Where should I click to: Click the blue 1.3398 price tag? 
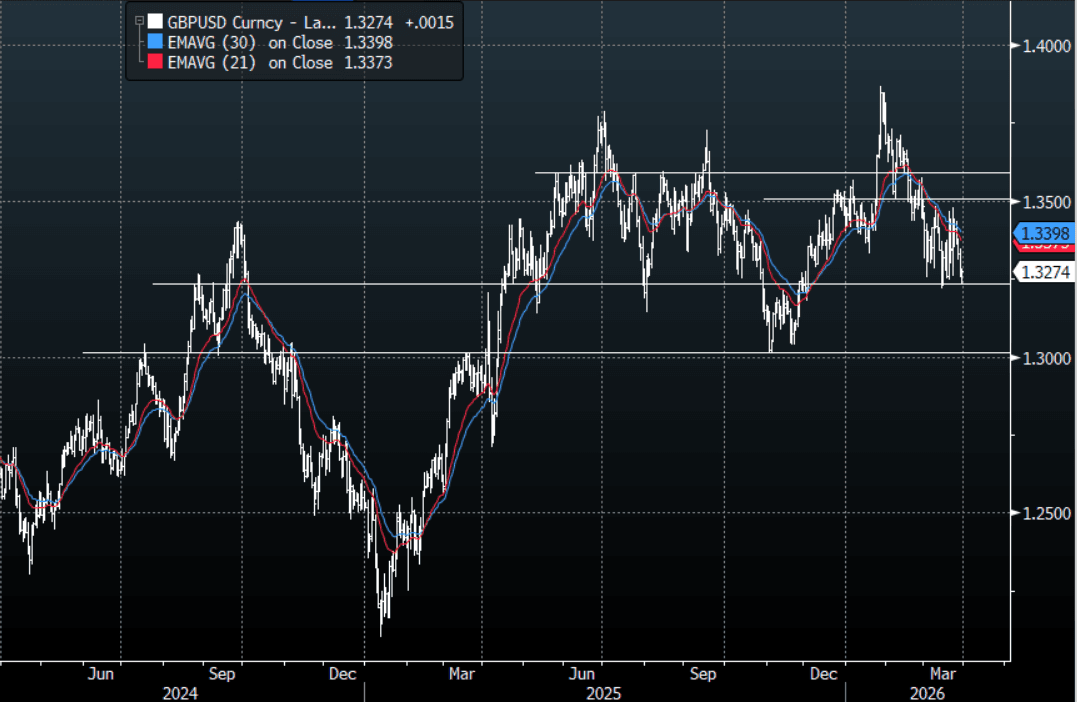click(x=1045, y=234)
